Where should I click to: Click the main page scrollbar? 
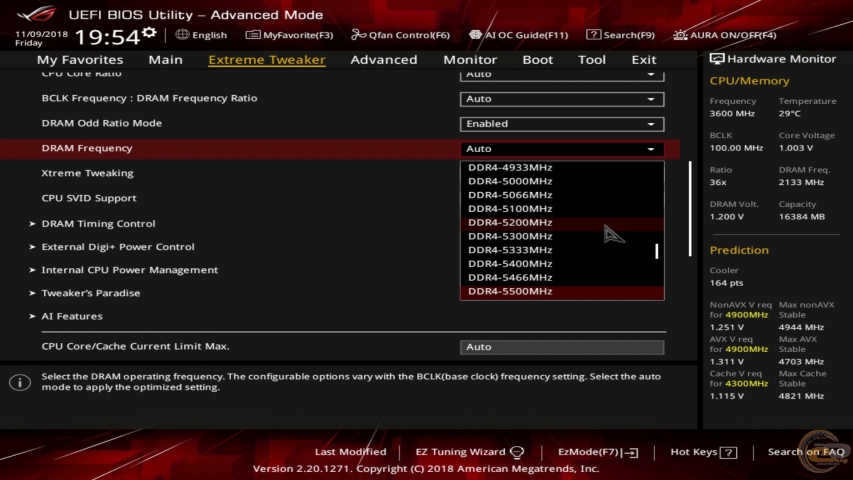click(690, 208)
